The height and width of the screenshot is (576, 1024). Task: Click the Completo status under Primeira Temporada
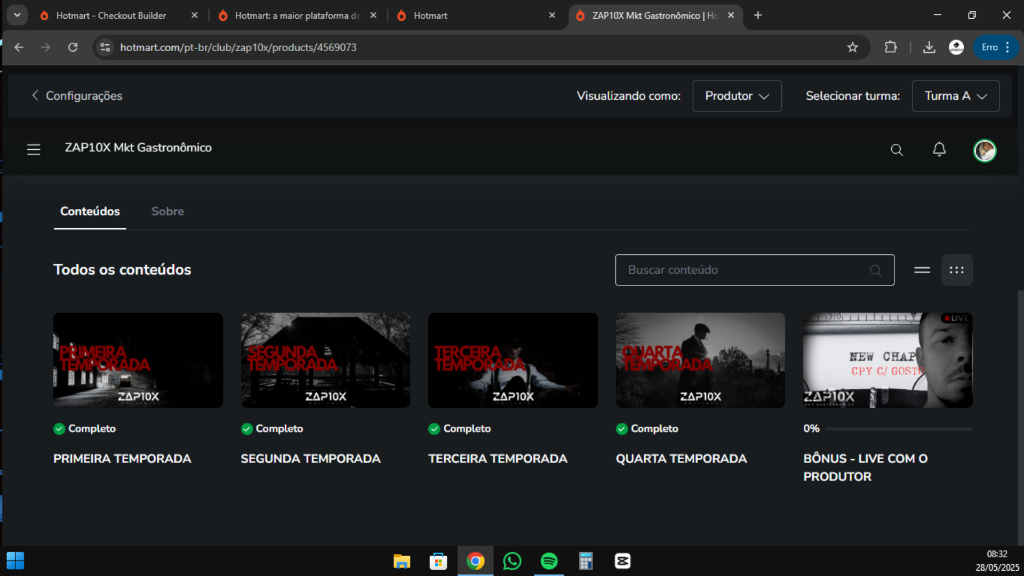point(85,428)
